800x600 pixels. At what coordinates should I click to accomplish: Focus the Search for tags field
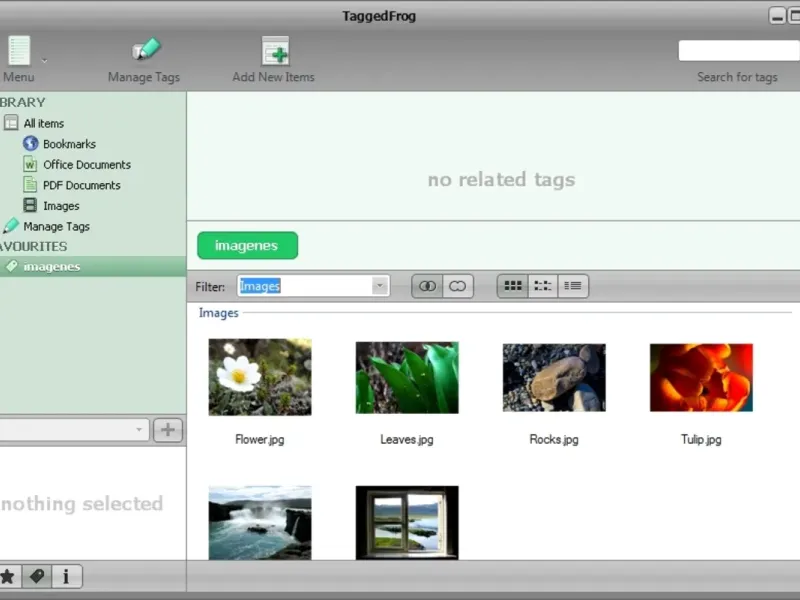(x=739, y=51)
